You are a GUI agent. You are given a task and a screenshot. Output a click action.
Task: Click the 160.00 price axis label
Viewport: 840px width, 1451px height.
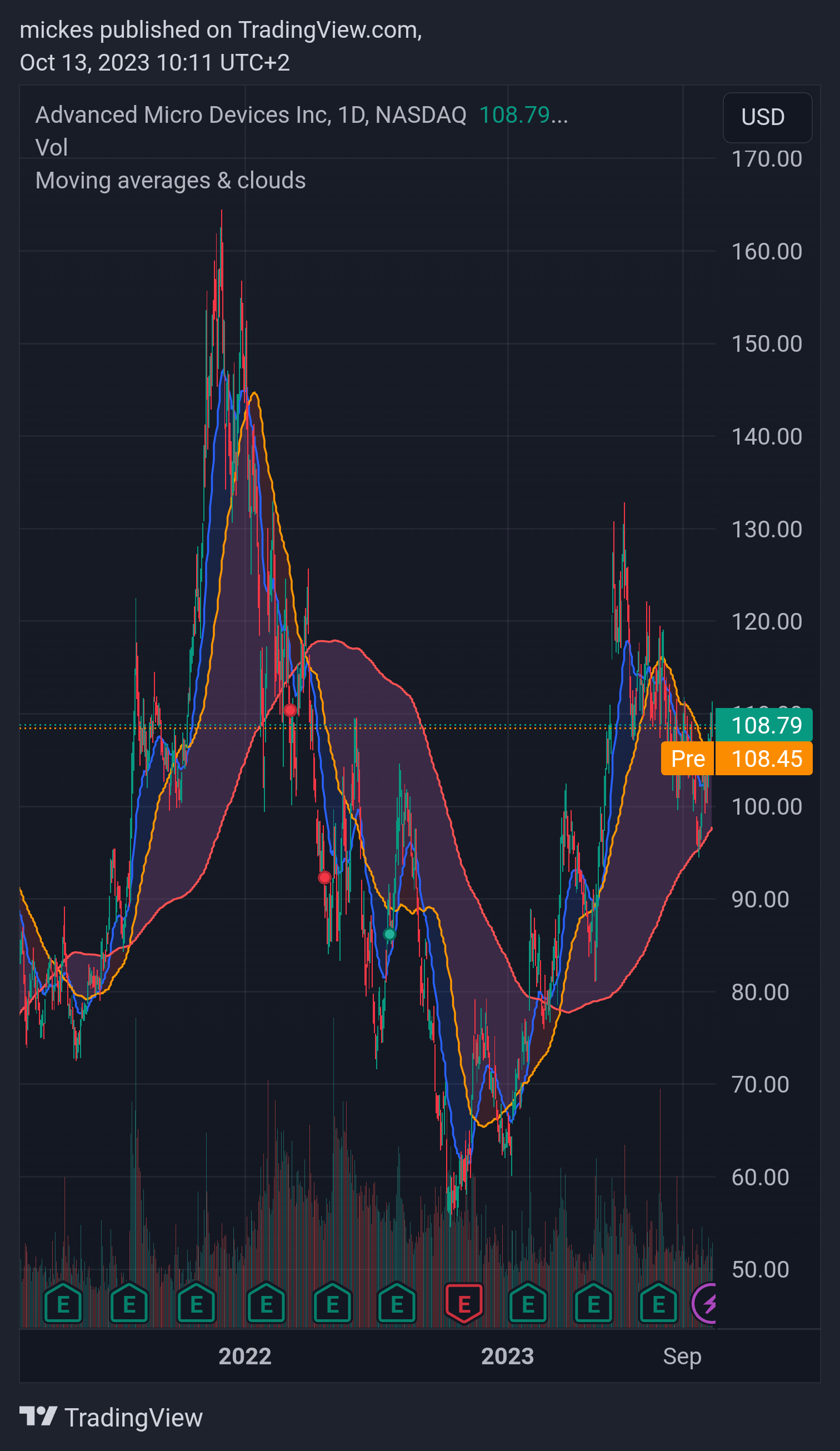pyautogui.click(x=767, y=252)
